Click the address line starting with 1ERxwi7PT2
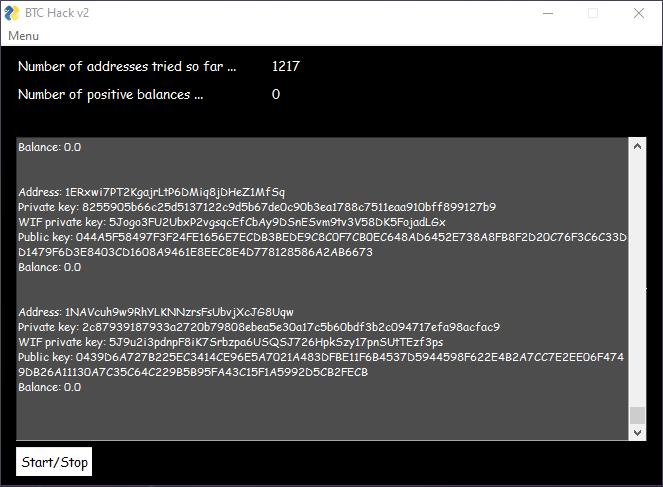663x487 pixels. [151, 192]
